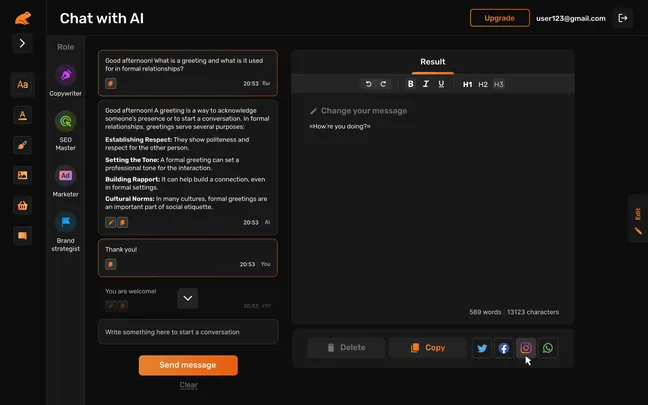This screenshot has width=648, height=405.
Task: Open the image tool in the sidebar
Action: [22, 175]
